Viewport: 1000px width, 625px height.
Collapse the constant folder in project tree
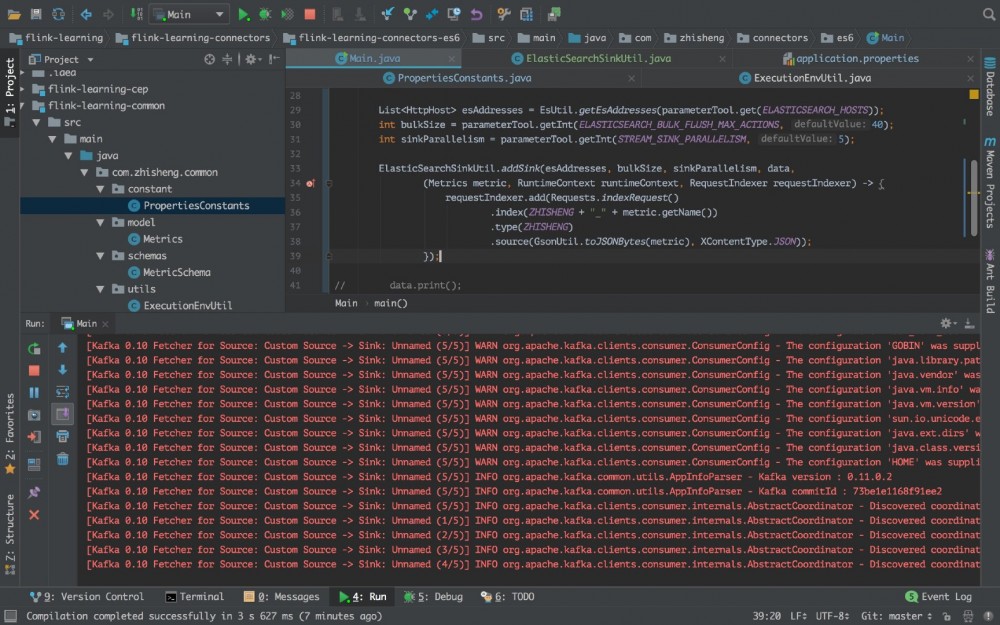coord(101,189)
